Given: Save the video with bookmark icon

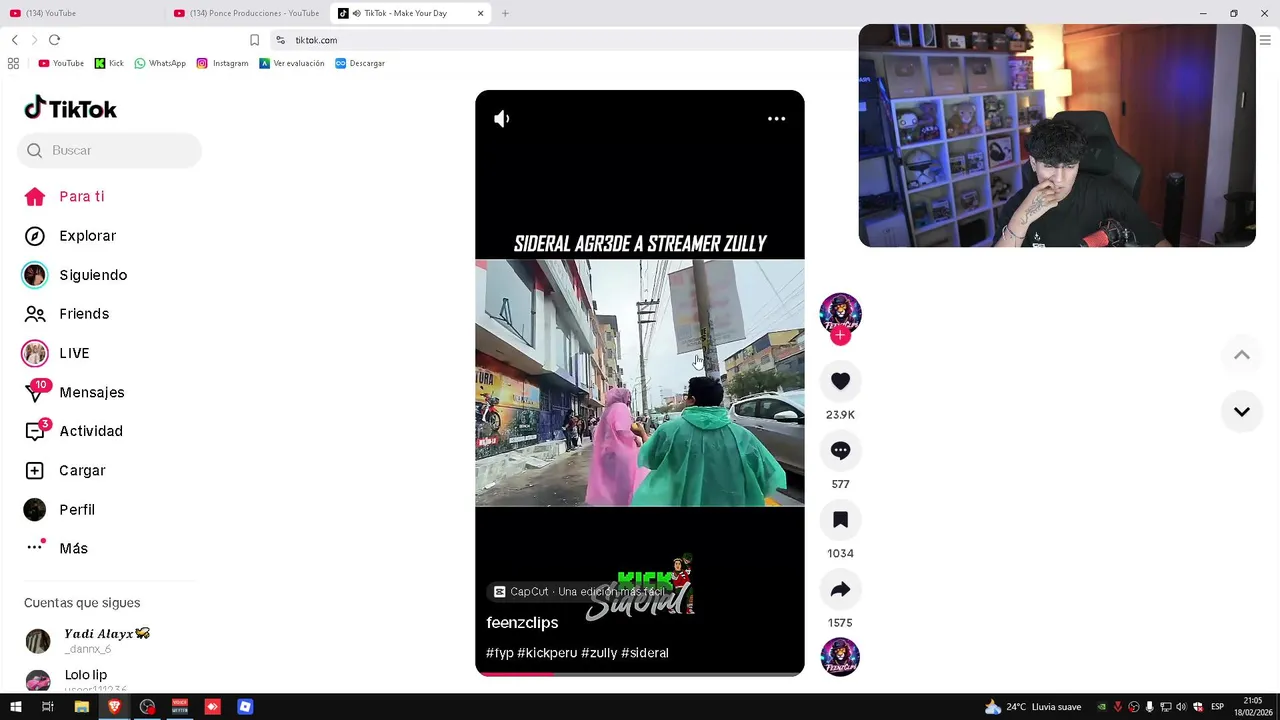Looking at the screenshot, I should [840, 520].
